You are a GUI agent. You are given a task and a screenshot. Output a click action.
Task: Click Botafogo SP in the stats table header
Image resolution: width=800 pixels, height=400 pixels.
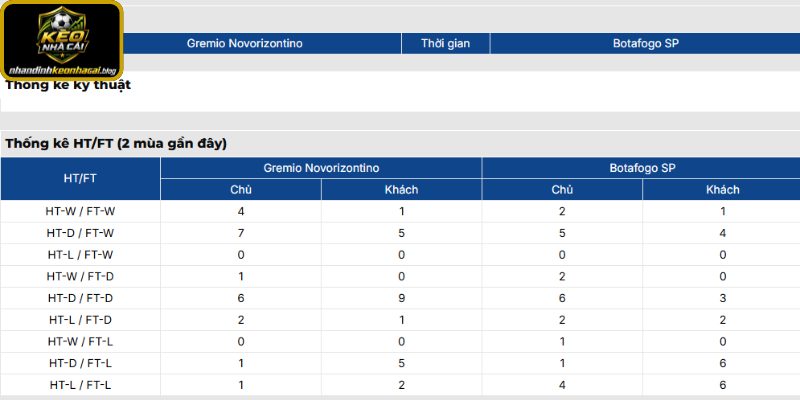642,168
